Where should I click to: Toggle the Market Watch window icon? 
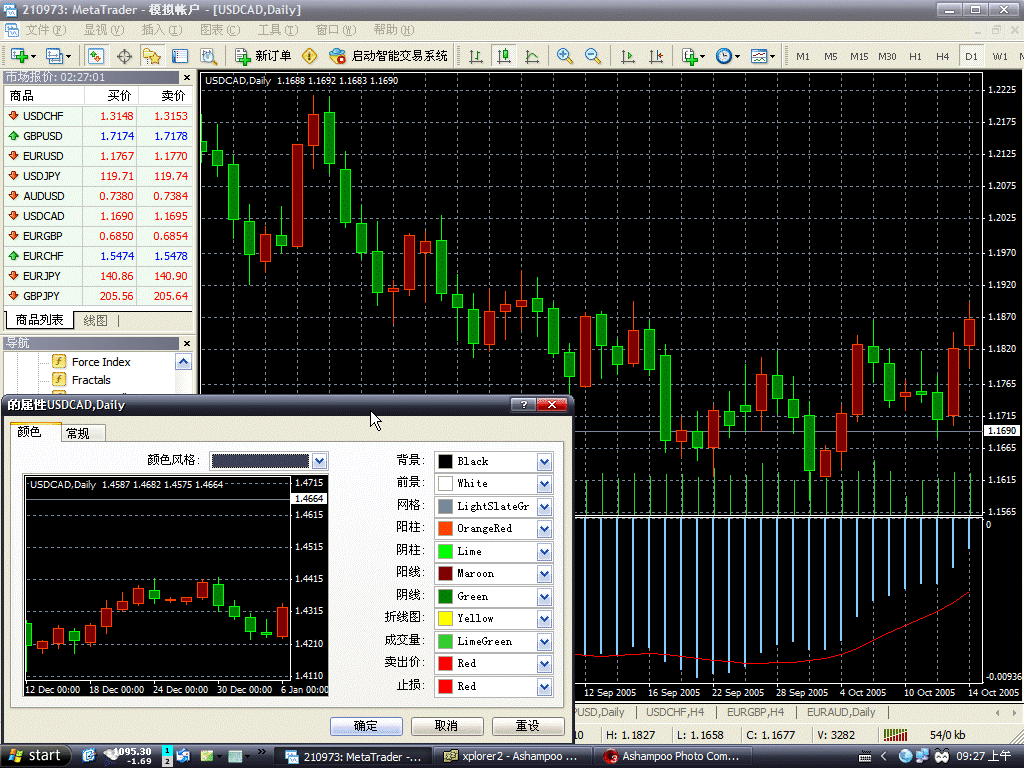tap(96, 56)
